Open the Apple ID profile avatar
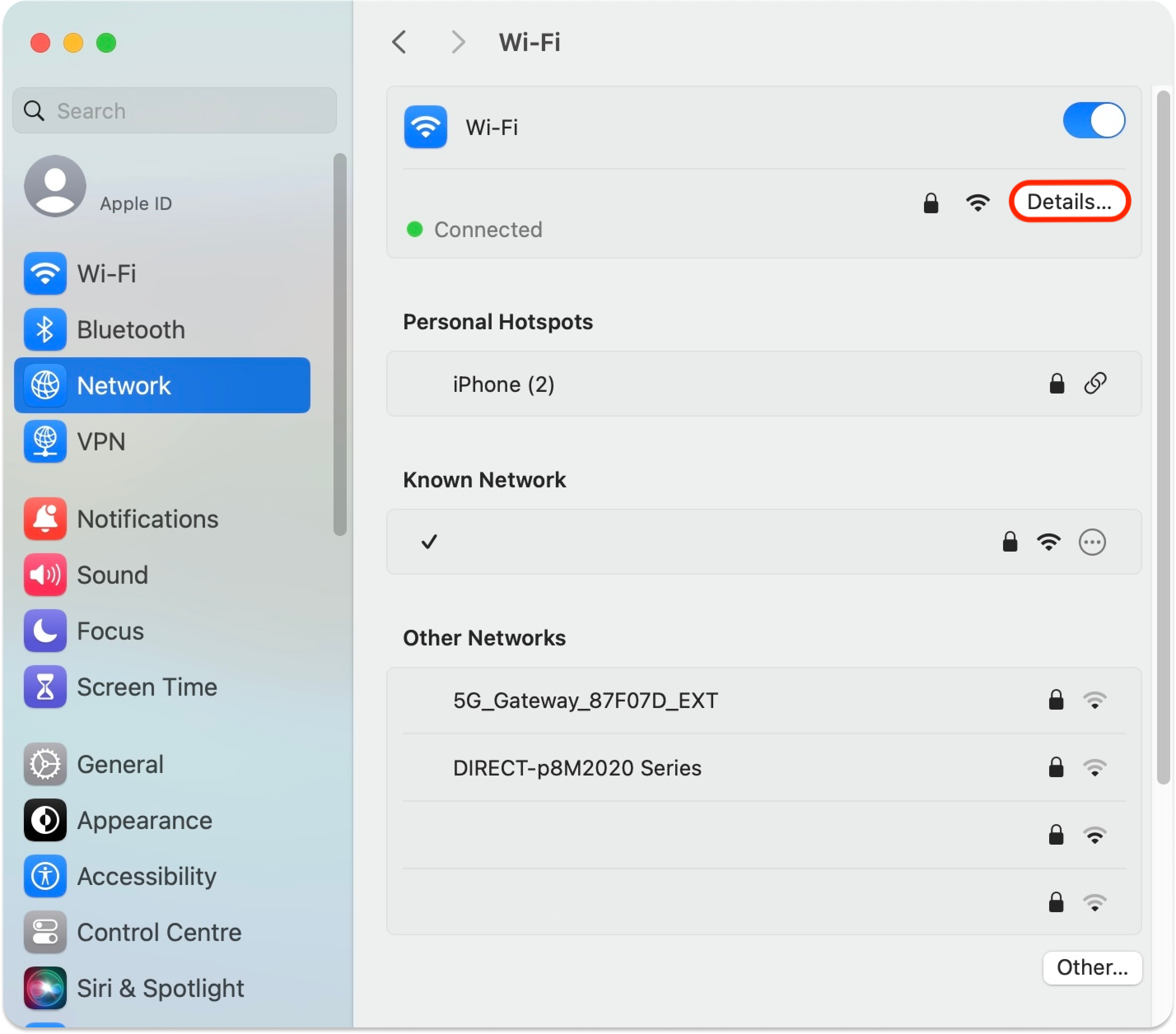 pyautogui.click(x=55, y=185)
